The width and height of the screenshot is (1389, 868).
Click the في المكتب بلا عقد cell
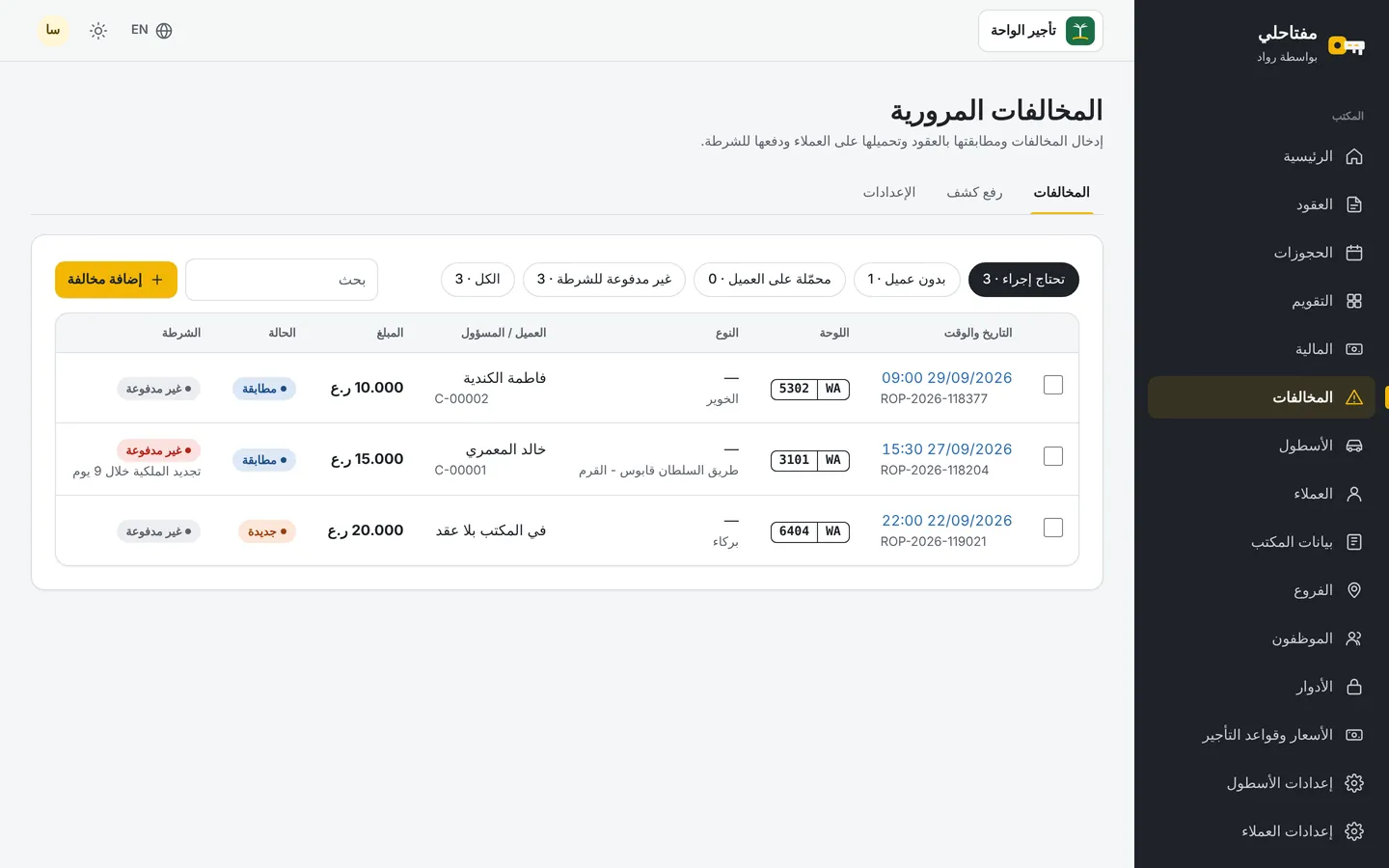coord(491,530)
